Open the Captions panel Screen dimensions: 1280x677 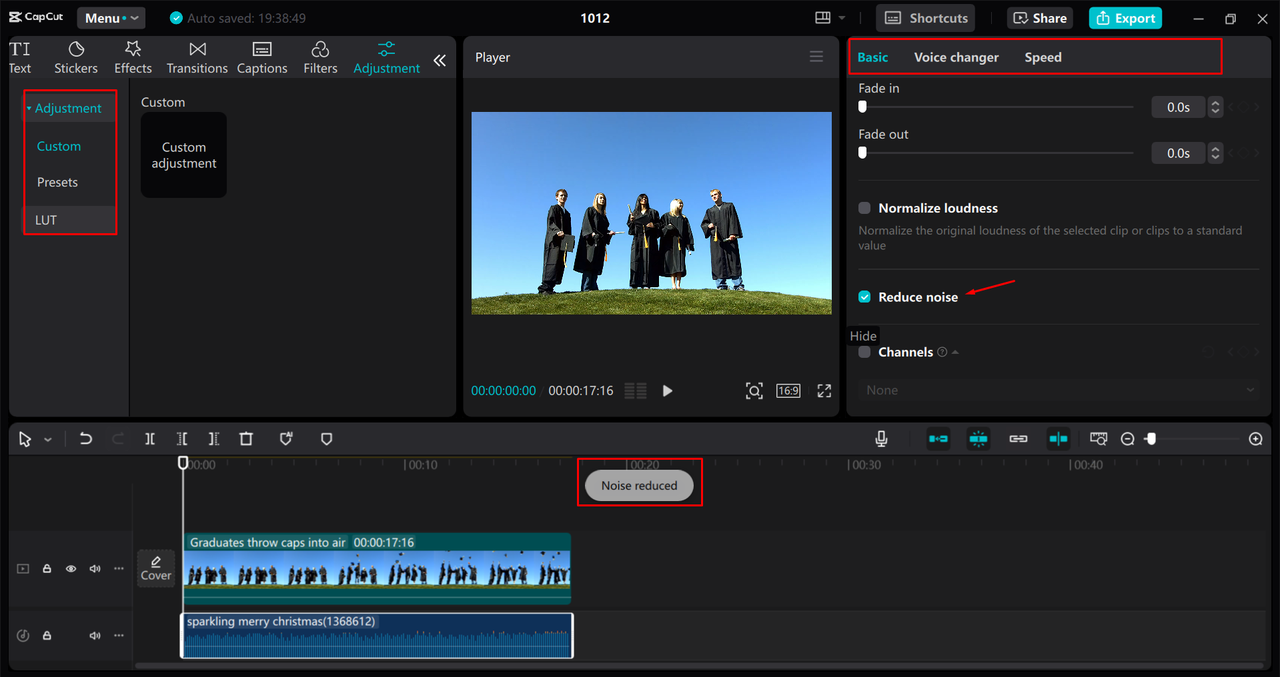262,58
